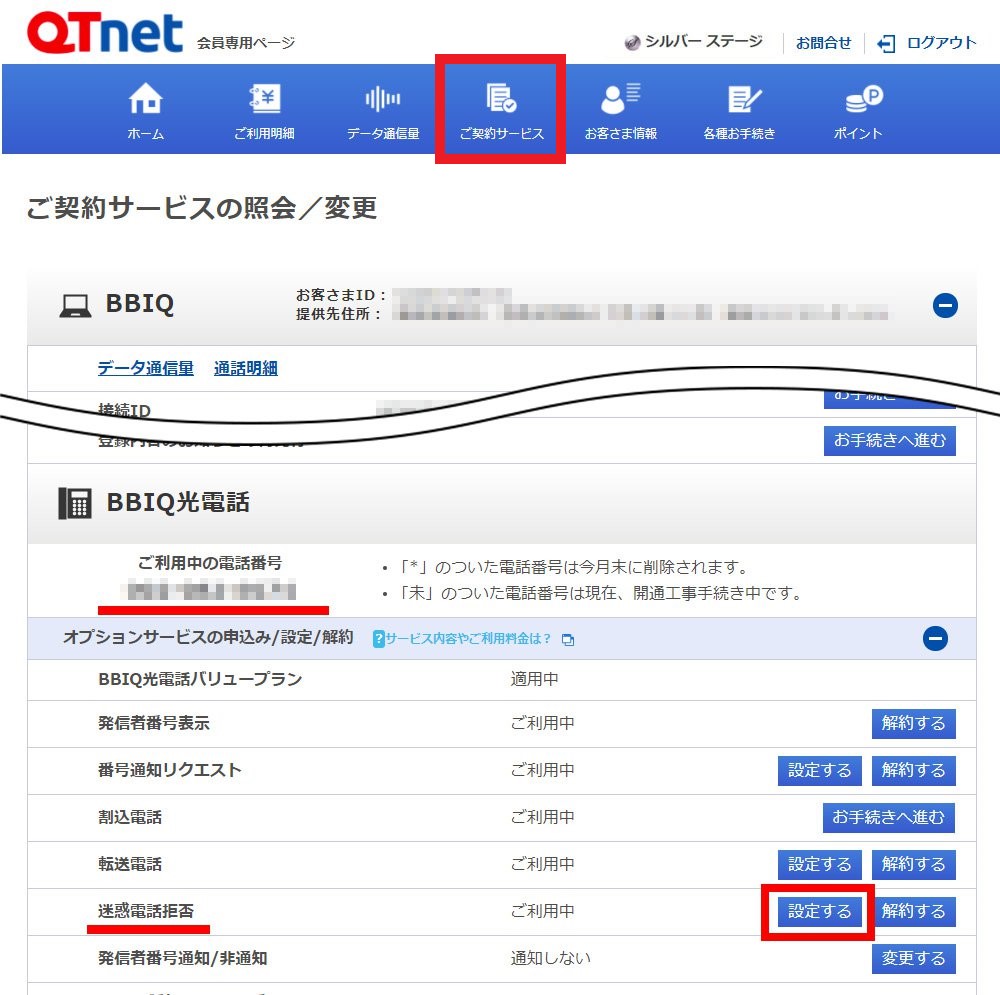Click the 会員専用ページ text

(x=246, y=43)
